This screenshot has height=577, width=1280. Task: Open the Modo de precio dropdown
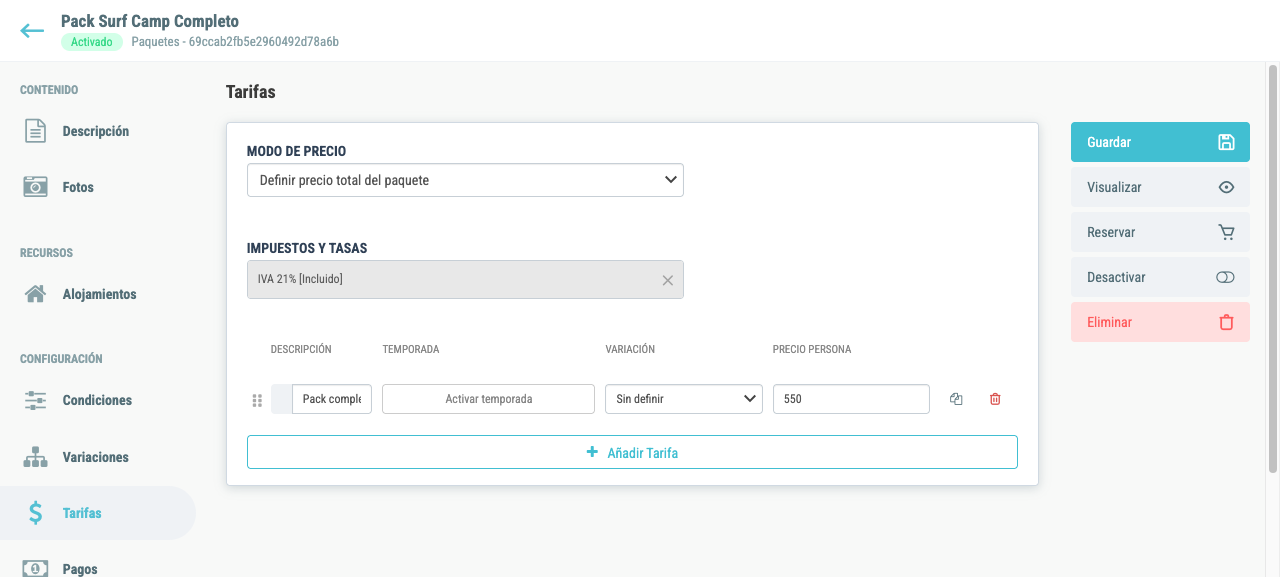tap(465, 180)
